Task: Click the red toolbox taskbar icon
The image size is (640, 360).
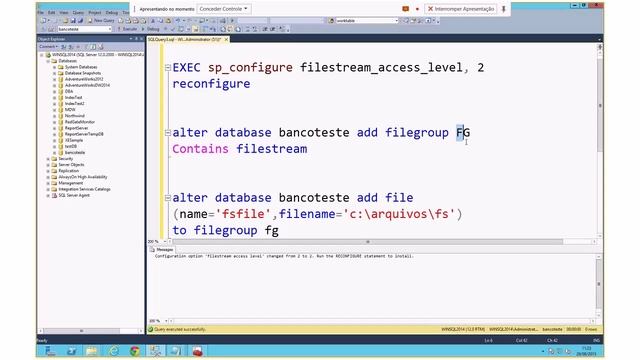Action: pyautogui.click(x=198, y=350)
